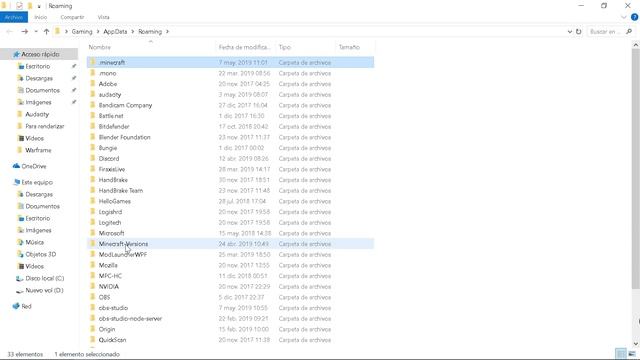Select the obs-studio-node-server folder name
640x360 pixels.
(130, 318)
